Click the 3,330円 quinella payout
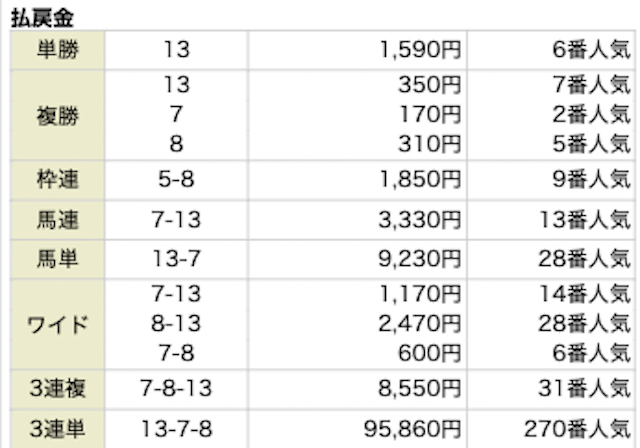The image size is (640, 448). coord(420,220)
